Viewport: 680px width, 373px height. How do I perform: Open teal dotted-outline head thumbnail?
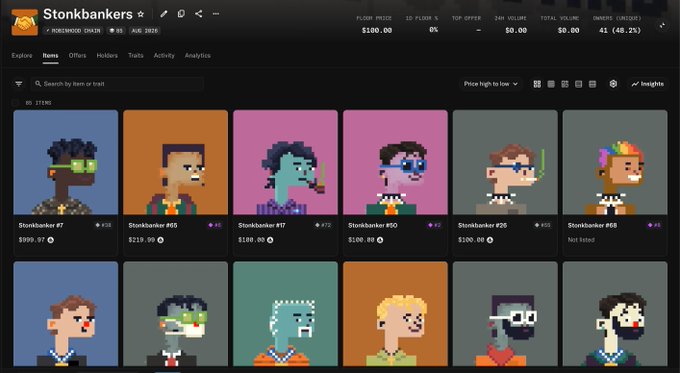pyautogui.click(x=285, y=314)
